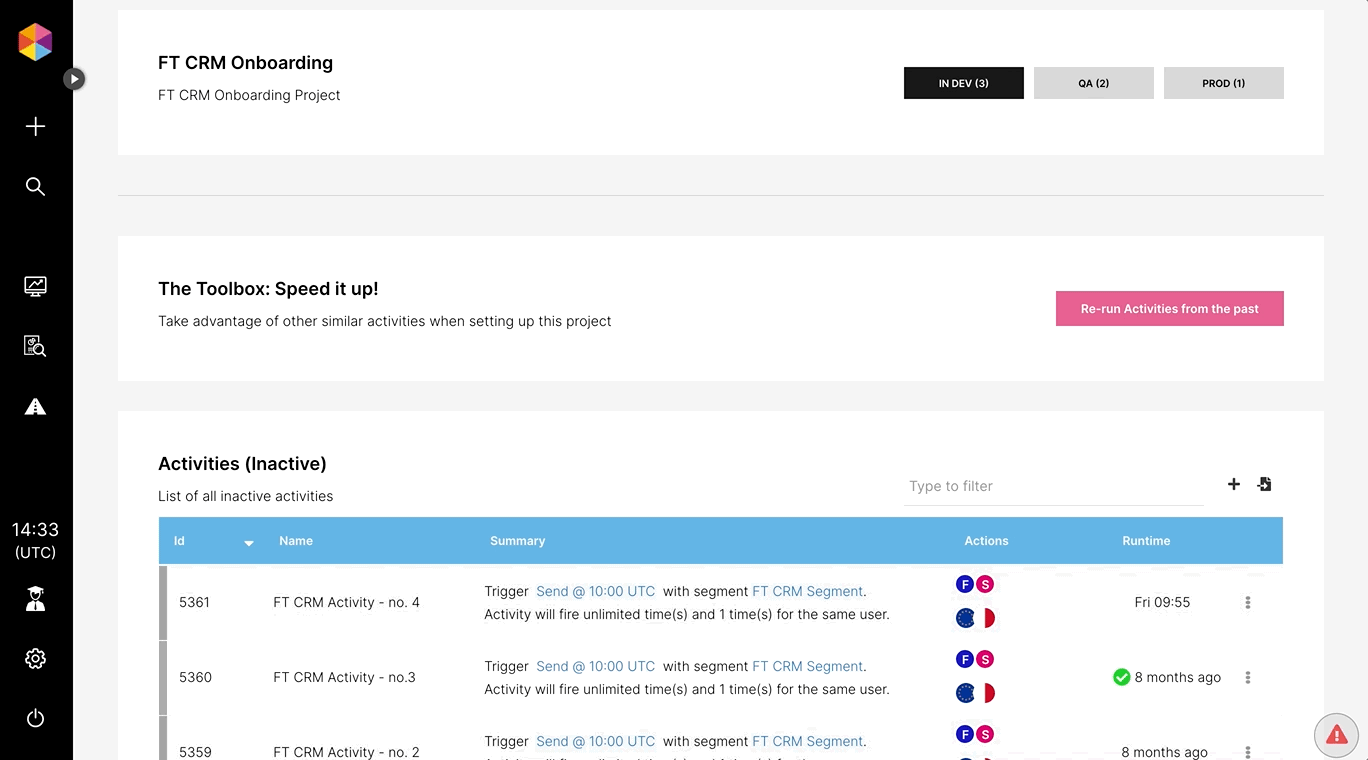This screenshot has width=1368, height=760.
Task: Click the hexagon logo in the sidebar
Action: (x=35, y=42)
